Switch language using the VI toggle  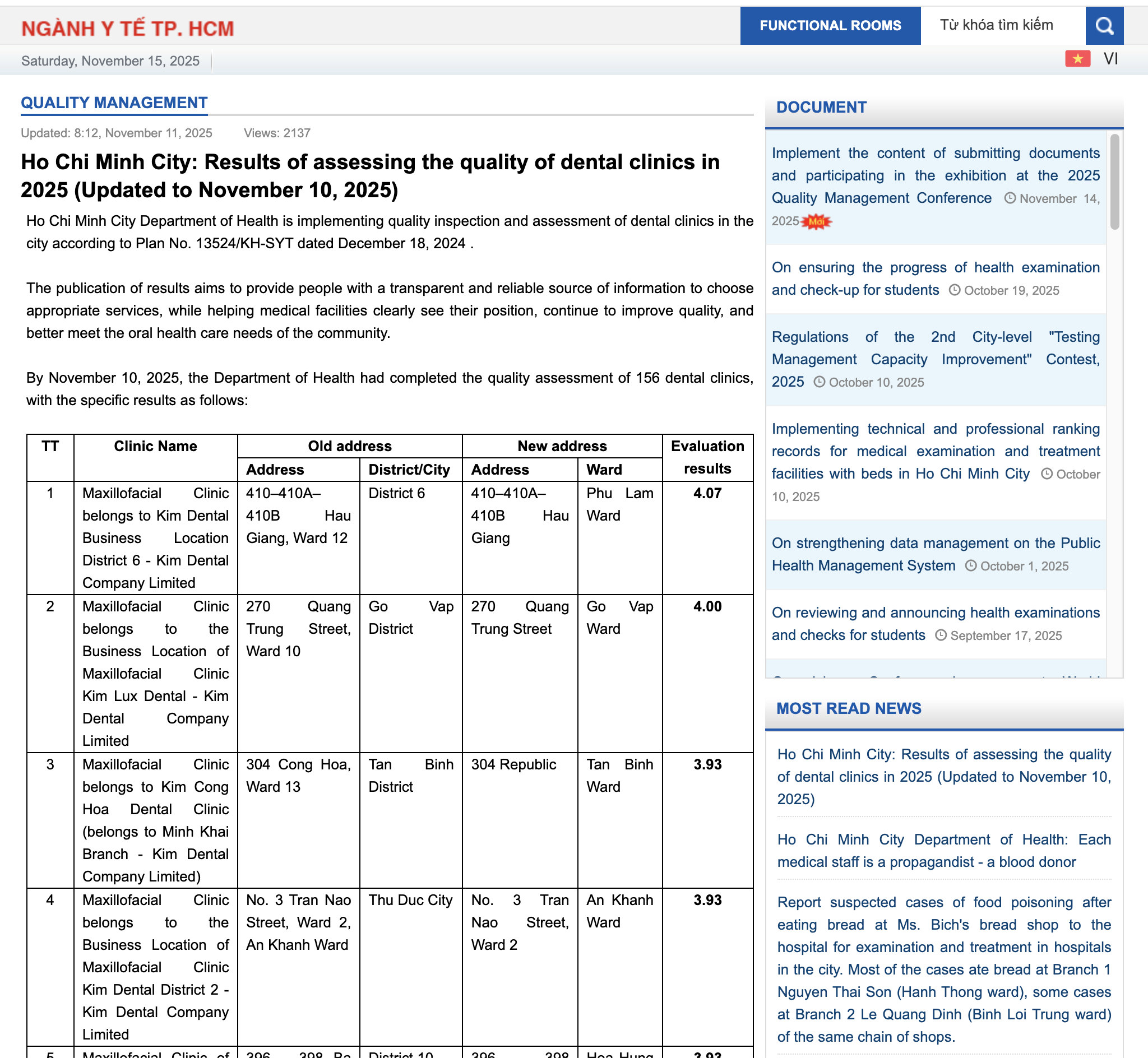[x=1112, y=59]
